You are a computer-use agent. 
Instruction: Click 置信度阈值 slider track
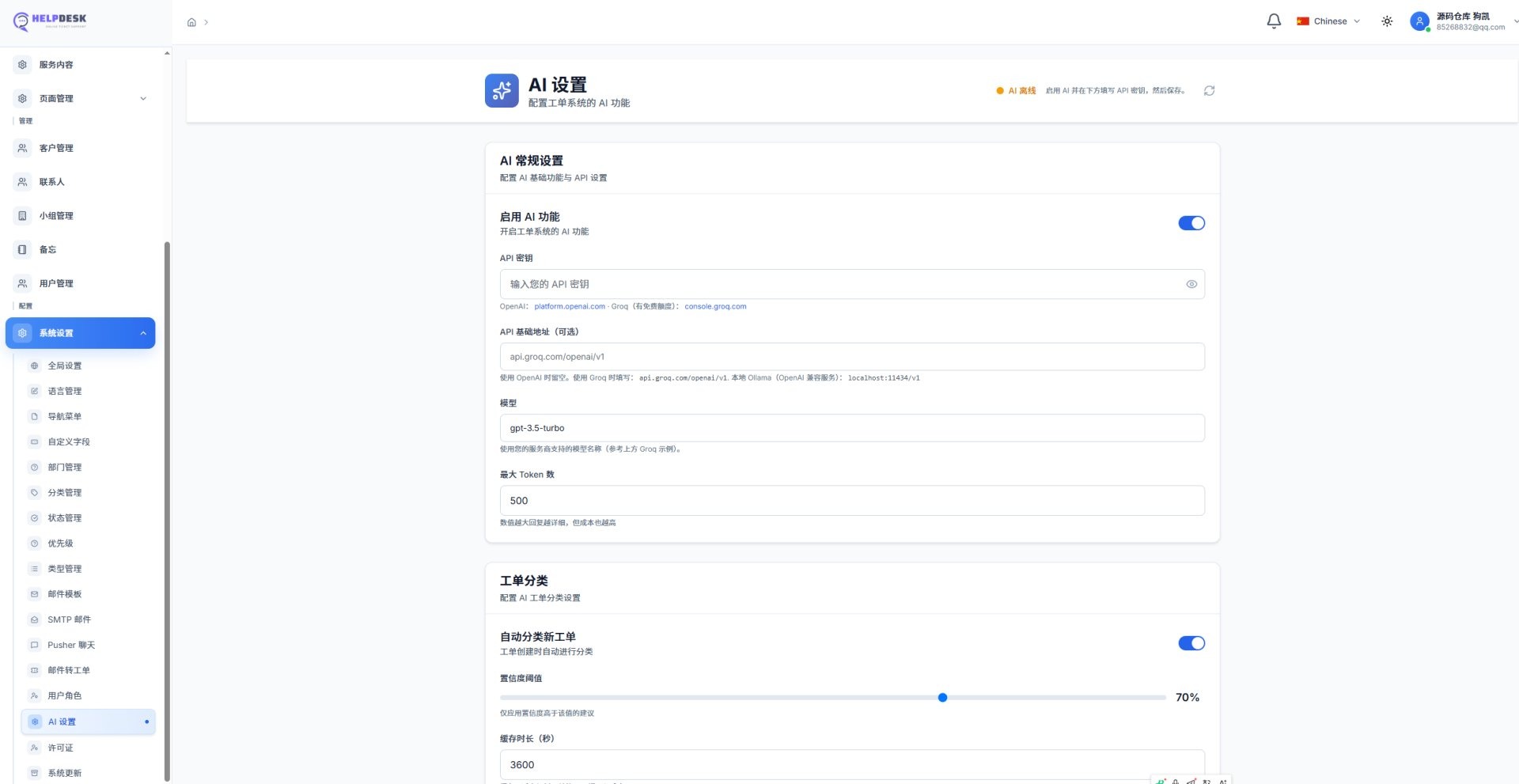pyautogui.click(x=832, y=698)
